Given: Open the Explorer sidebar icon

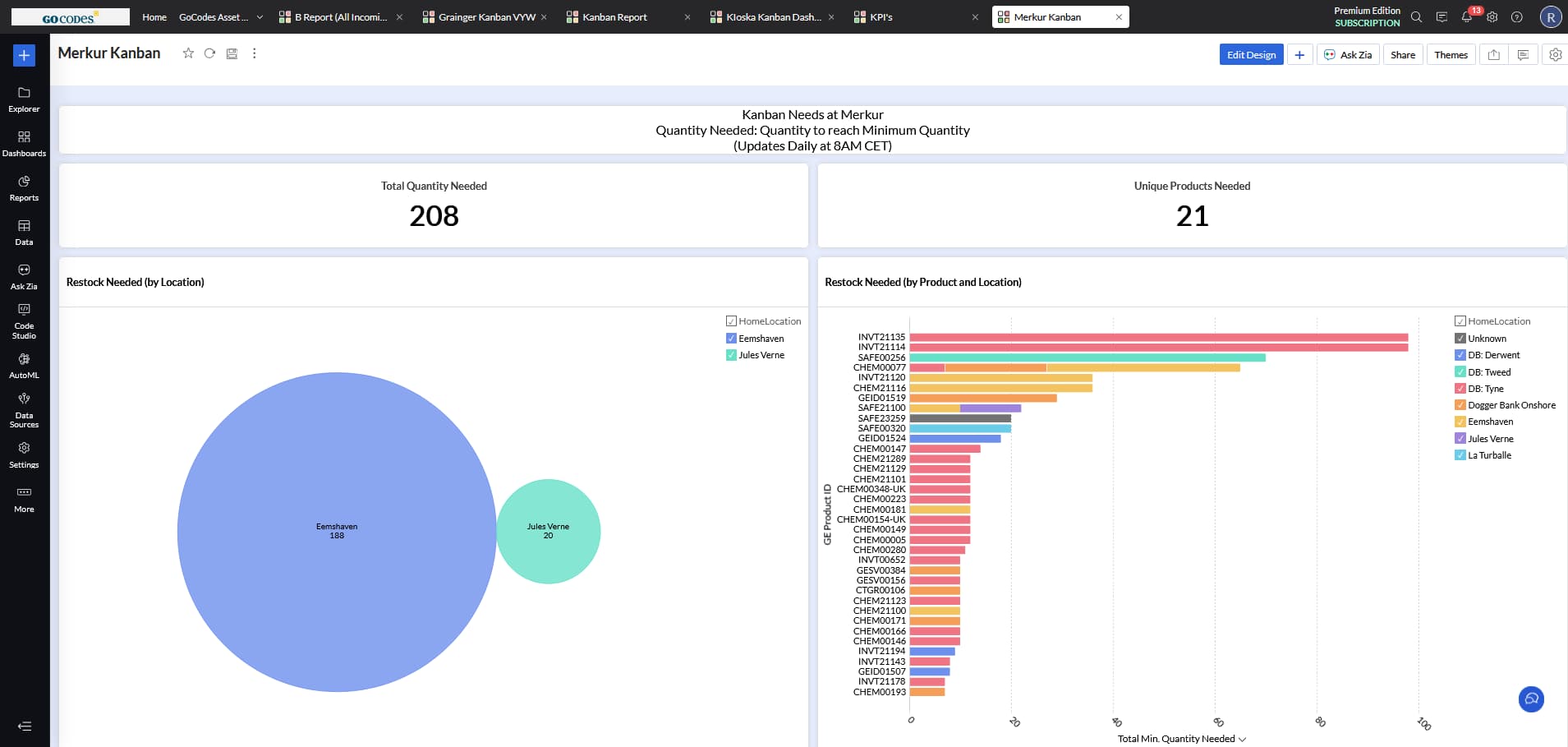Looking at the screenshot, I should (24, 99).
